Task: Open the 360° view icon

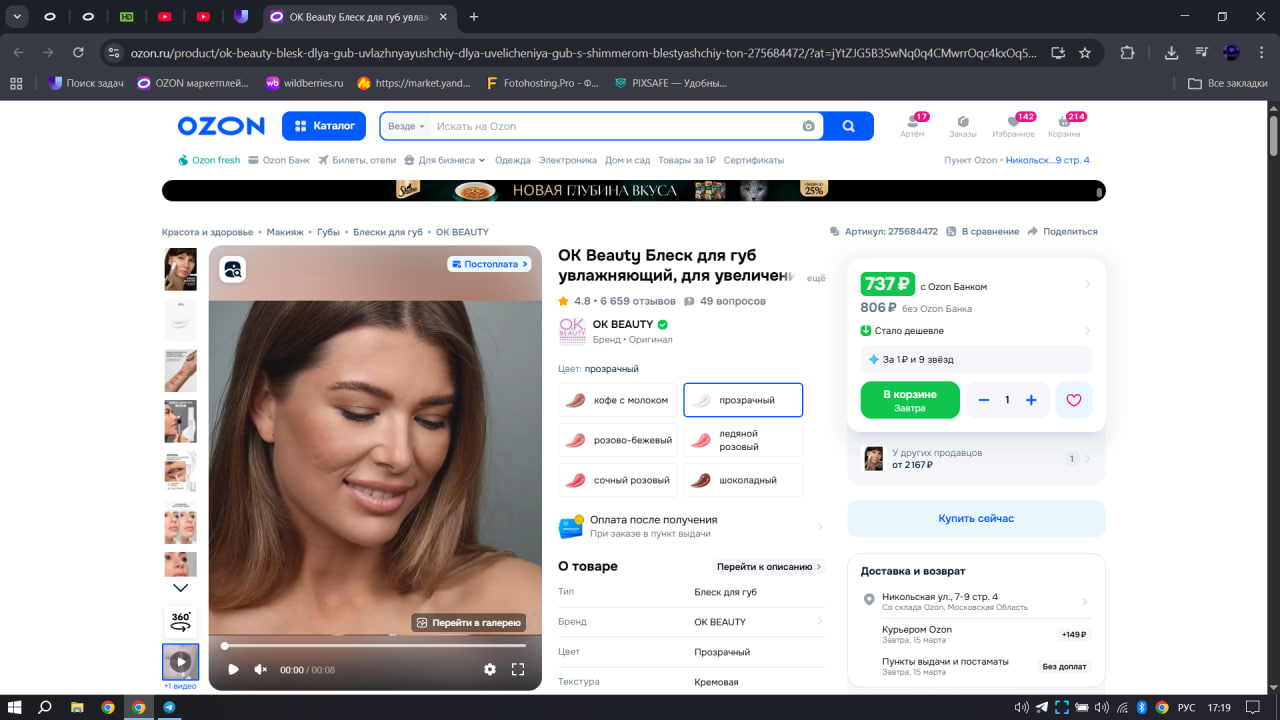Action: (181, 621)
